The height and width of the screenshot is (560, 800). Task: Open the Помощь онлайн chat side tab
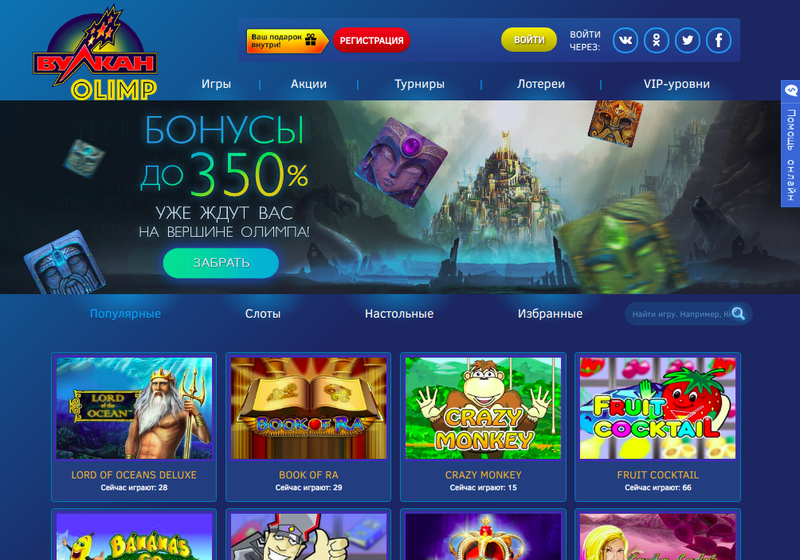pos(790,143)
